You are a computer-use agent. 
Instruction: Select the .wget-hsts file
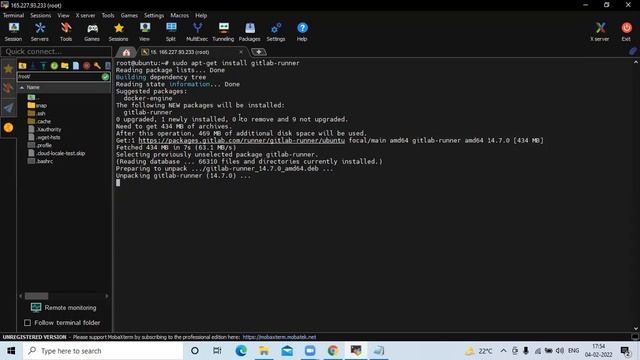pos(44,137)
